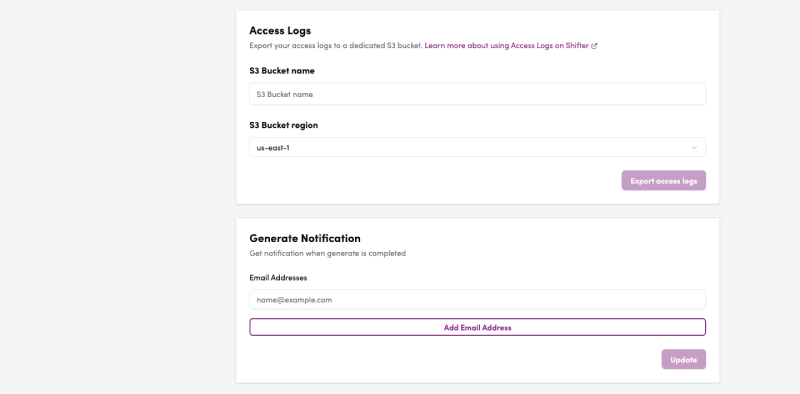Click the Generate Notification heading
The width and height of the screenshot is (800, 394).
305,238
